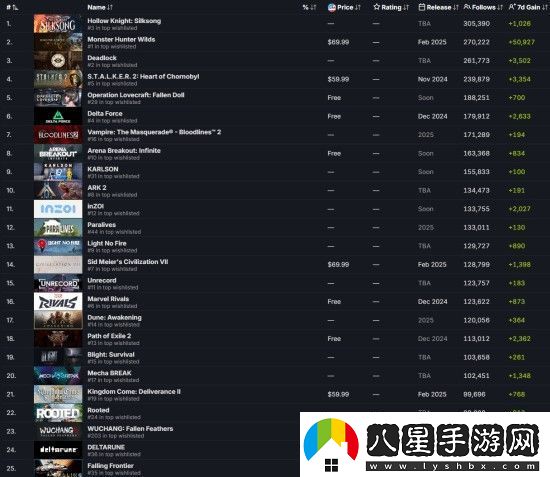The width and height of the screenshot is (550, 477).
Task: Sort table by the Name column header
Action: pos(100,7)
